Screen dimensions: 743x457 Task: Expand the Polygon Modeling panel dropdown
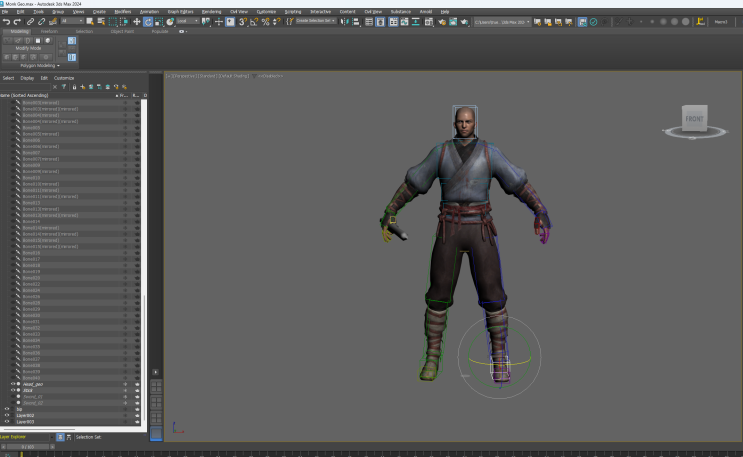pos(40,65)
